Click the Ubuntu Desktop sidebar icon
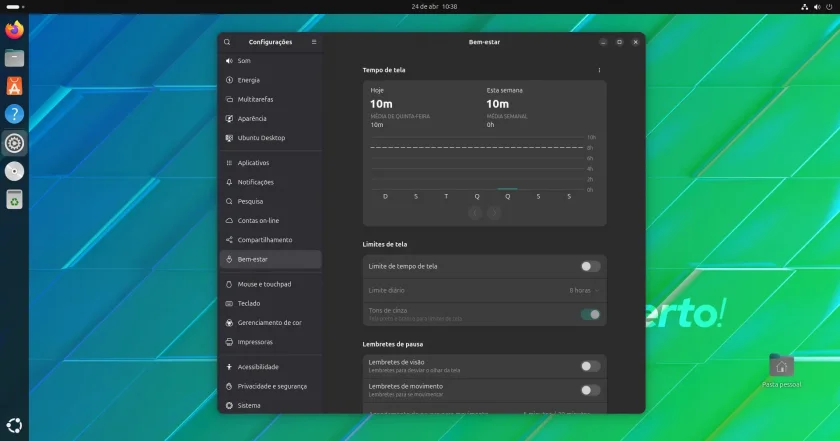 tap(229, 138)
